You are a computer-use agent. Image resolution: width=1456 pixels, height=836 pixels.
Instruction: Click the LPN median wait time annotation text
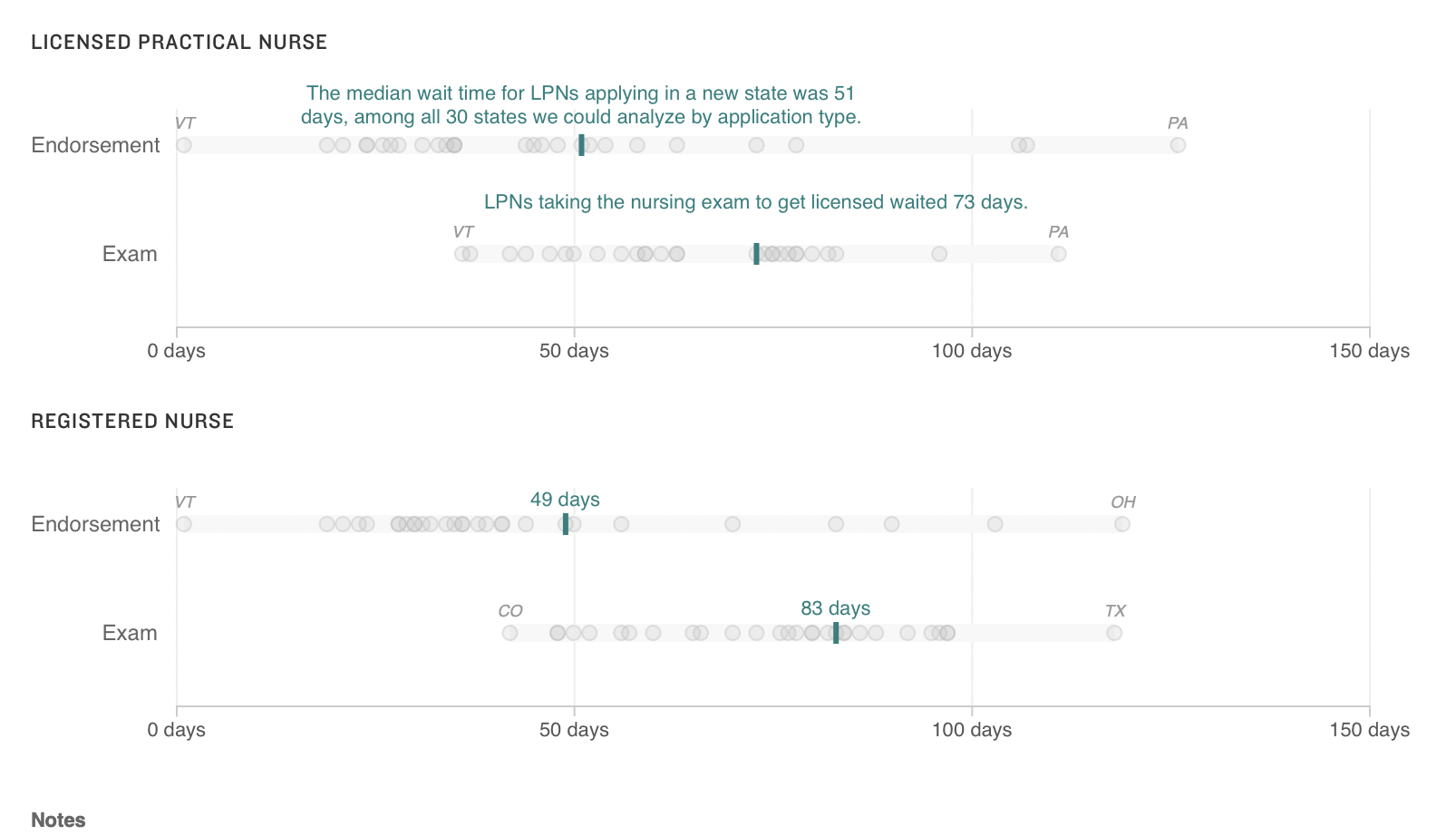(581, 105)
